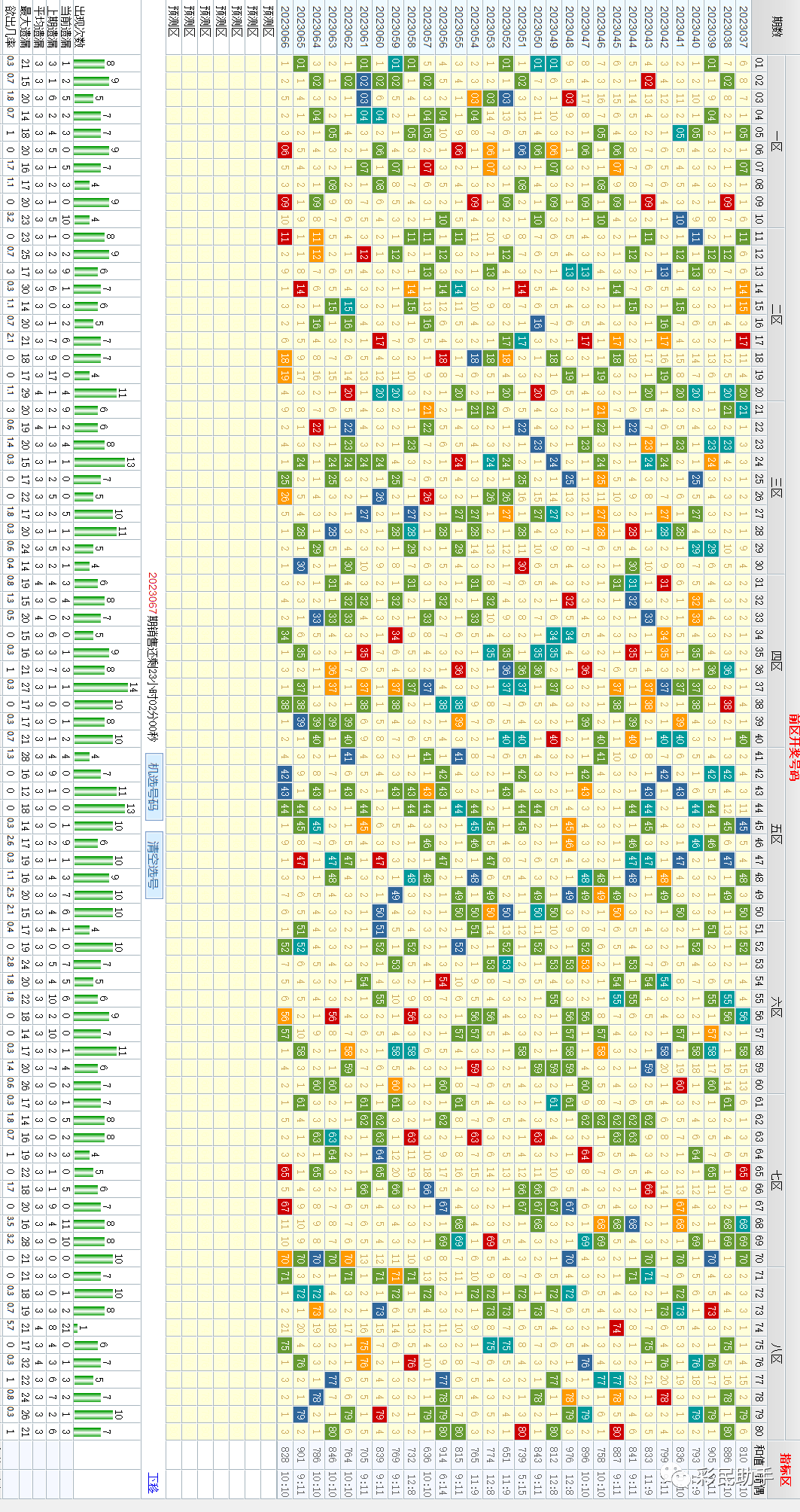Viewport: 800px width, 1512px height.
Task: Click period 2023037 row label
Action: pyautogui.click(x=743, y=27)
